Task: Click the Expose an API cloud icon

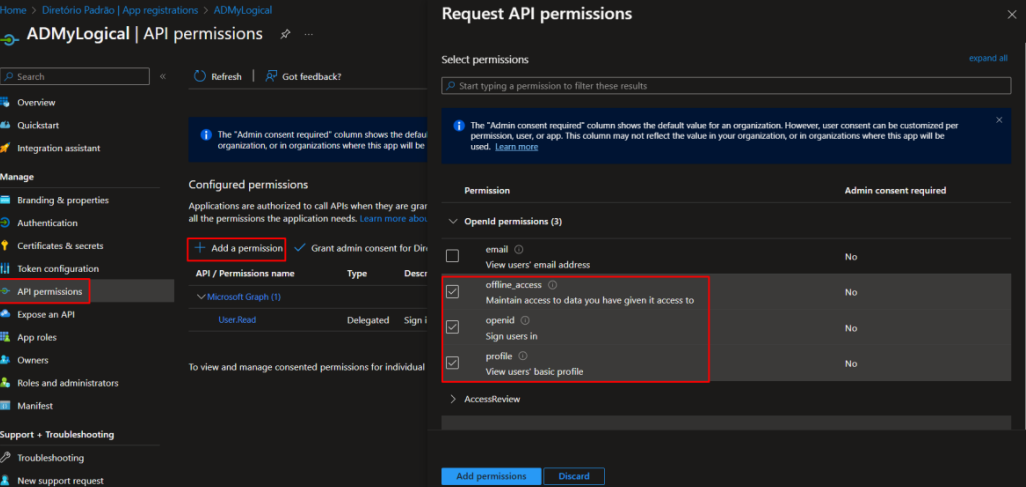Action: pos(5,314)
